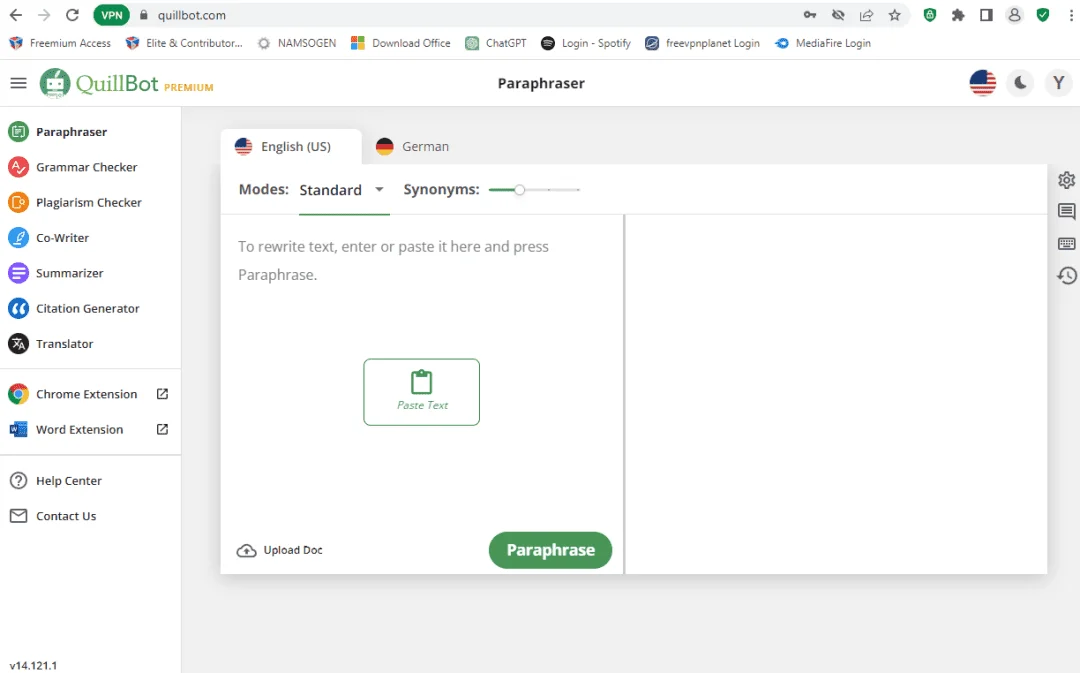The width and height of the screenshot is (1080, 673).
Task: Switch to the English (US) tab
Action: click(291, 147)
